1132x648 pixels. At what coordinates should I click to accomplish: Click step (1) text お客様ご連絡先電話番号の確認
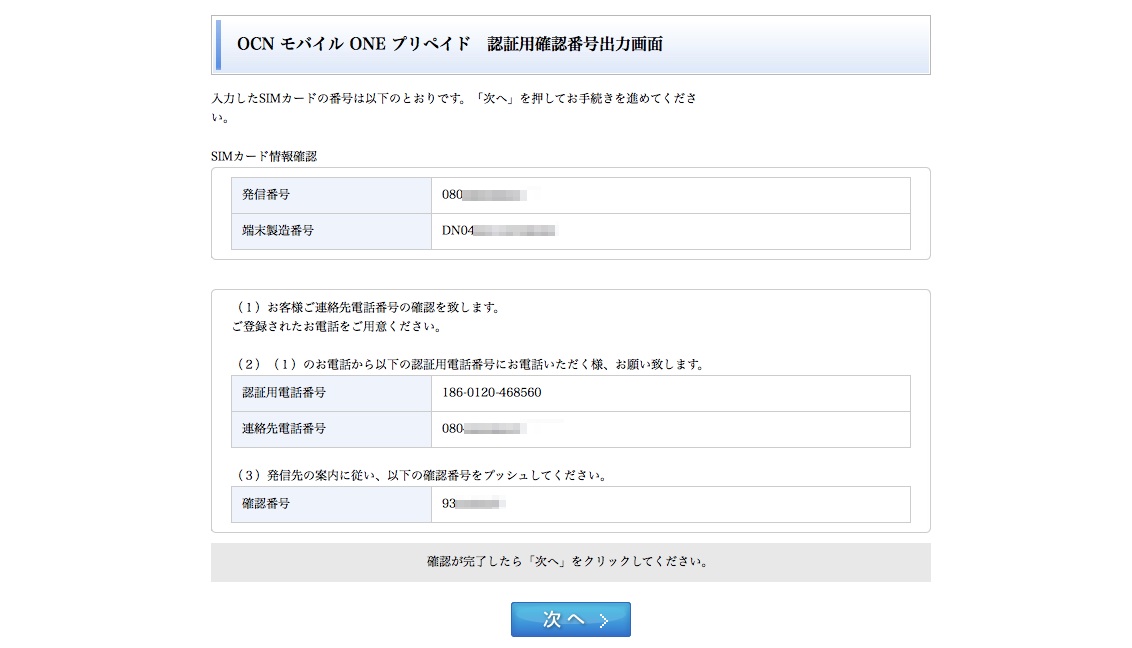368,307
